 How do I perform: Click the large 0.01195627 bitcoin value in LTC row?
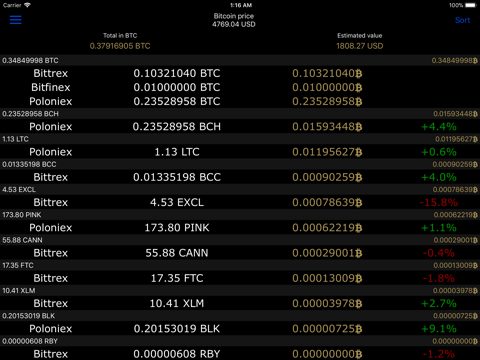(327, 152)
